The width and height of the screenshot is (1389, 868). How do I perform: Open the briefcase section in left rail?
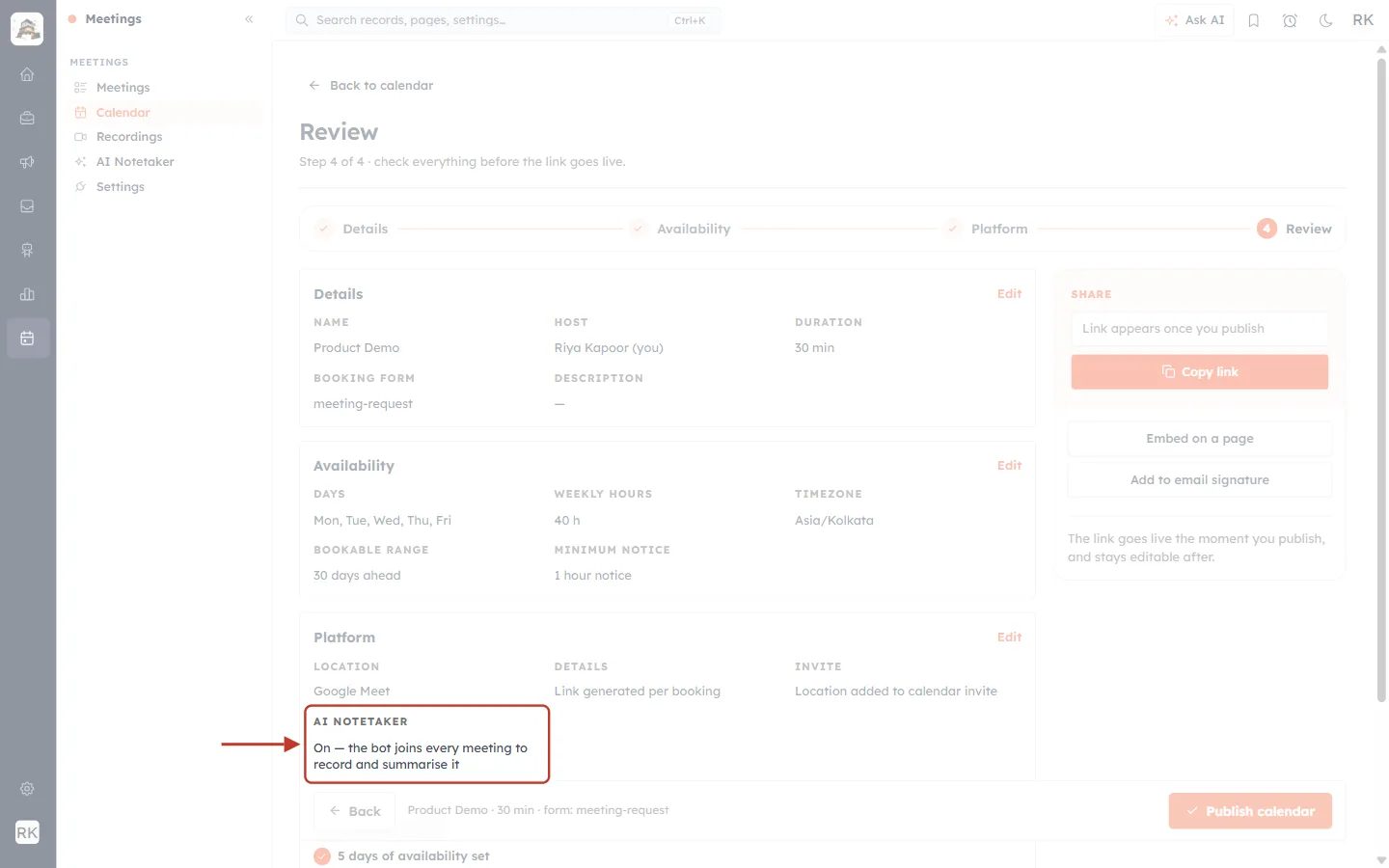click(x=27, y=118)
